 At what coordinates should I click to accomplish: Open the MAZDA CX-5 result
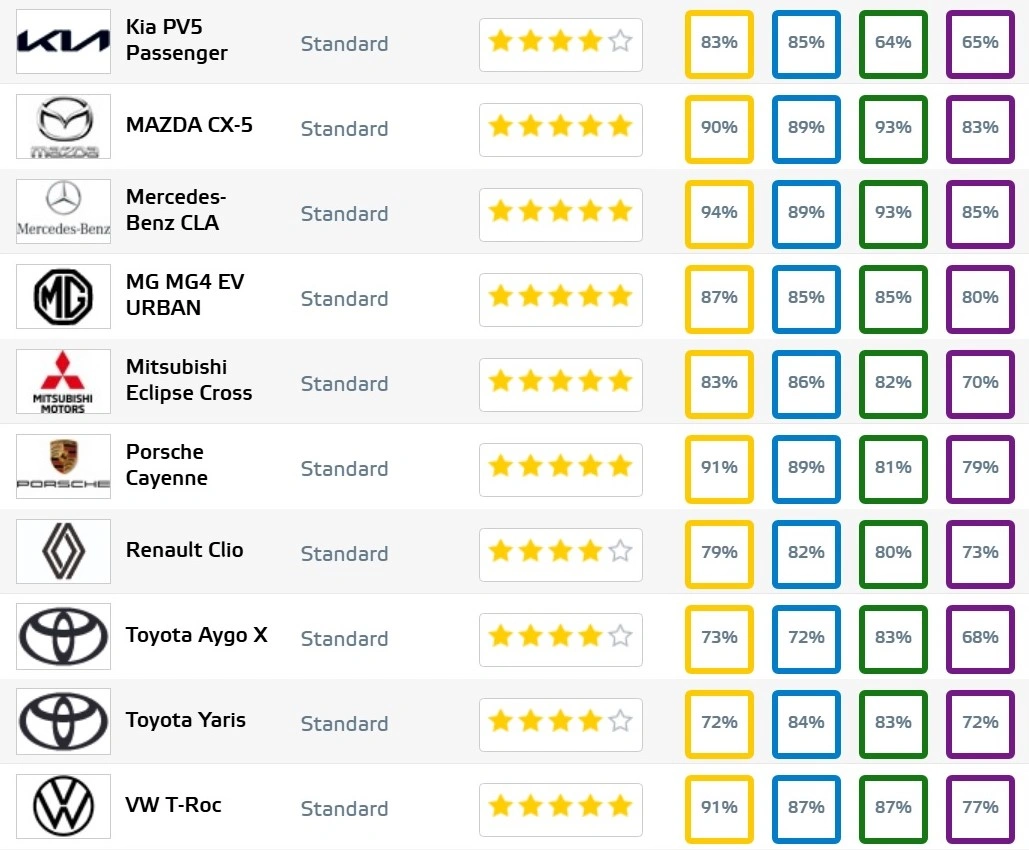click(189, 125)
